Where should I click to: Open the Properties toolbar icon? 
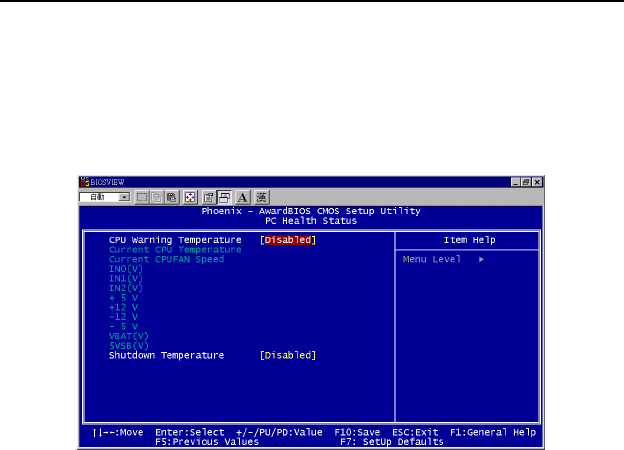tap(209, 197)
